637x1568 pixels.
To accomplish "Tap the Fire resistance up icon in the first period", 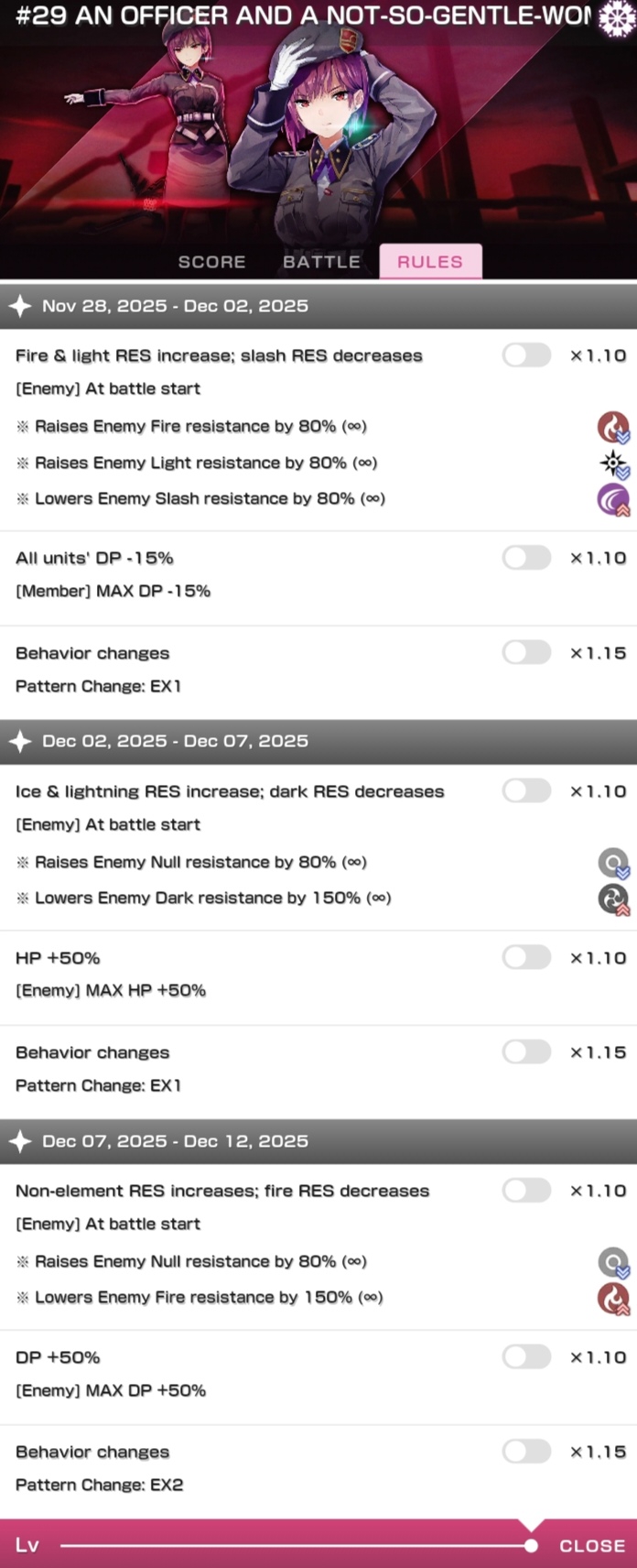I will [x=613, y=427].
